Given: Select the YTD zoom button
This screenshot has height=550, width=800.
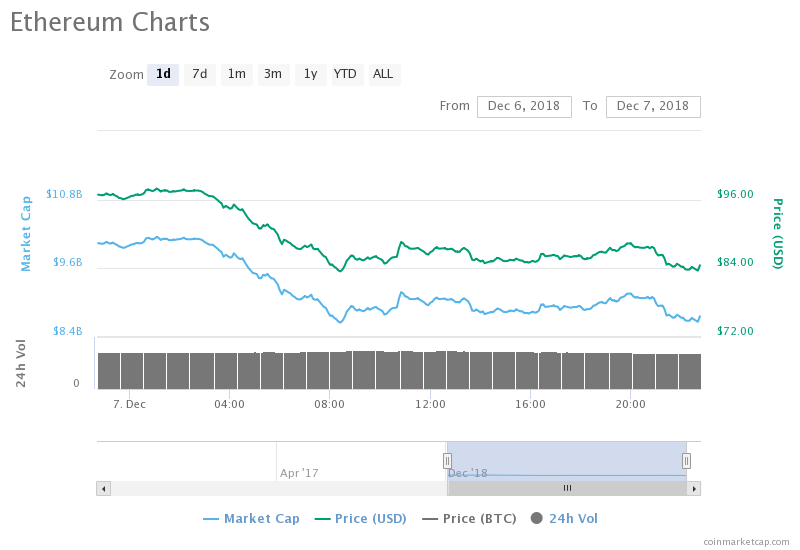Looking at the screenshot, I should [x=345, y=74].
